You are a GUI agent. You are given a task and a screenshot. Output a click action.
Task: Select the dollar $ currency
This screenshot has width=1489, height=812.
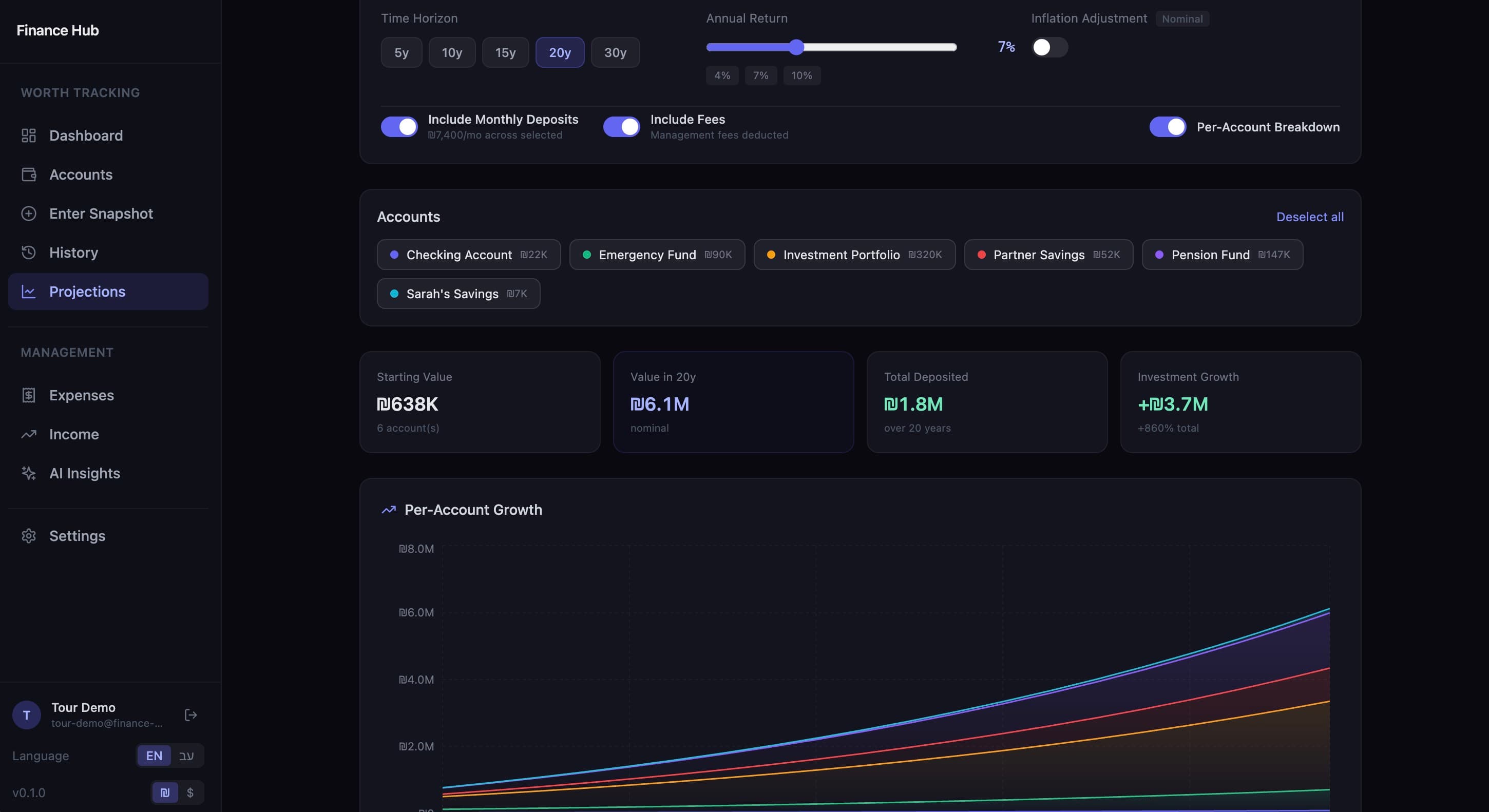coord(190,792)
